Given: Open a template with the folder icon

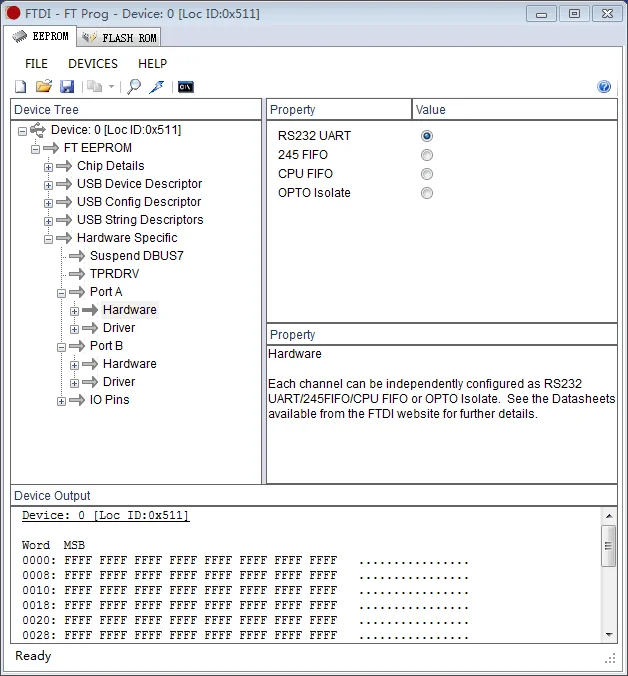Looking at the screenshot, I should [x=44, y=87].
